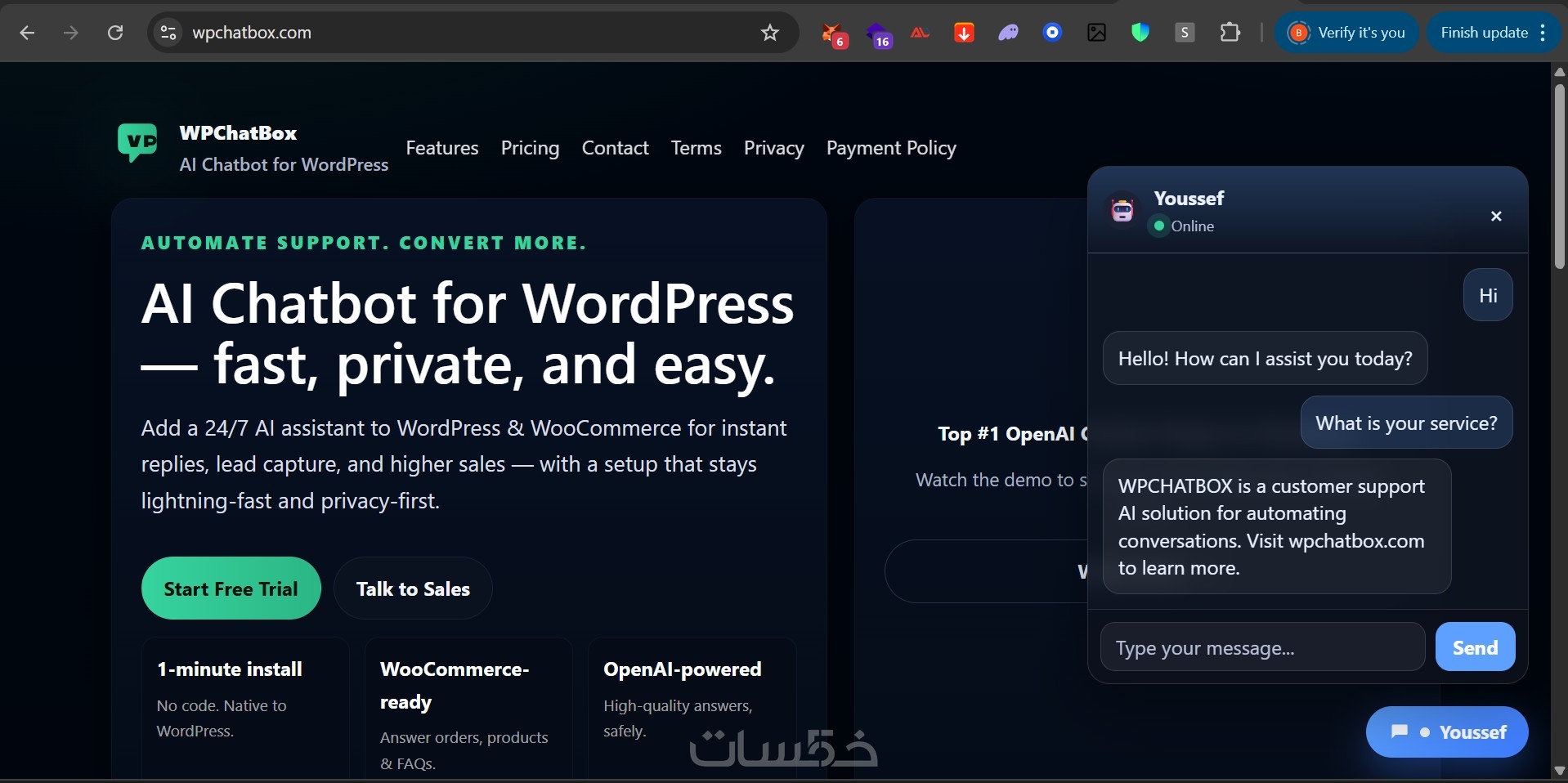Open the Terms nav link
This screenshot has width=1568, height=783.
tap(697, 148)
